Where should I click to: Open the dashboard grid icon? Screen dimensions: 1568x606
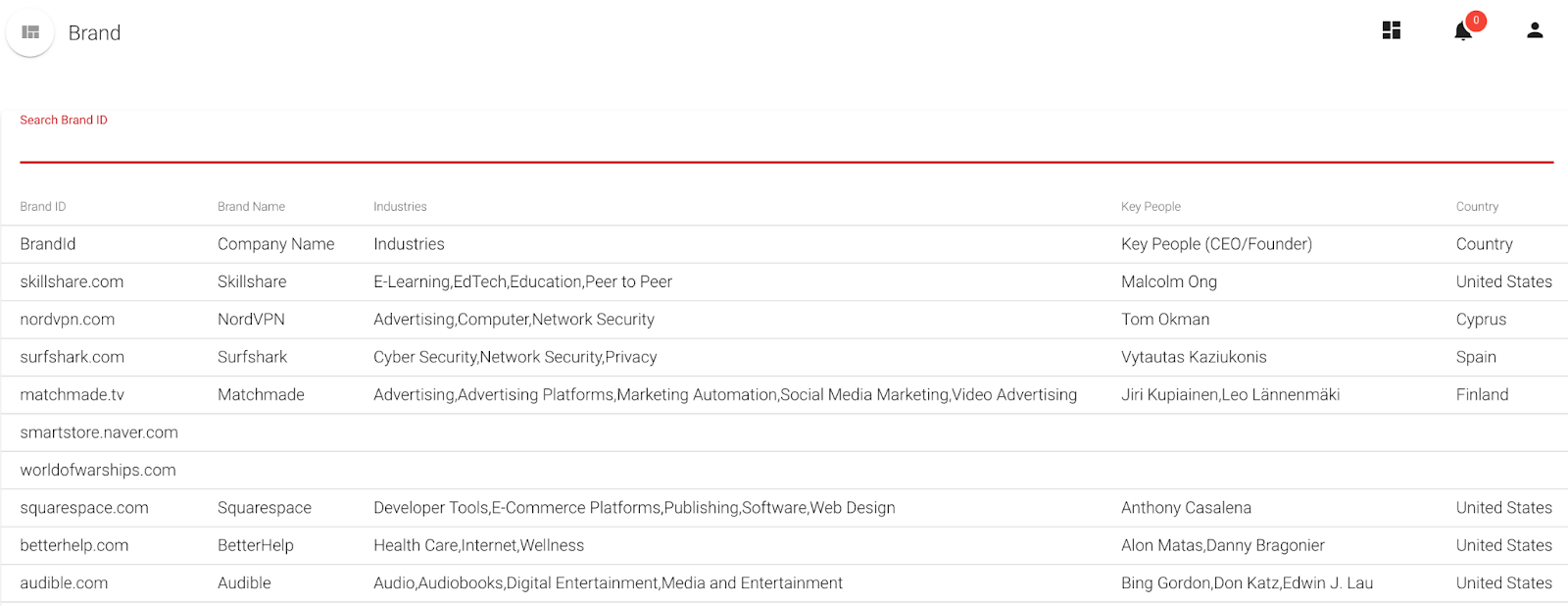[x=1392, y=30]
